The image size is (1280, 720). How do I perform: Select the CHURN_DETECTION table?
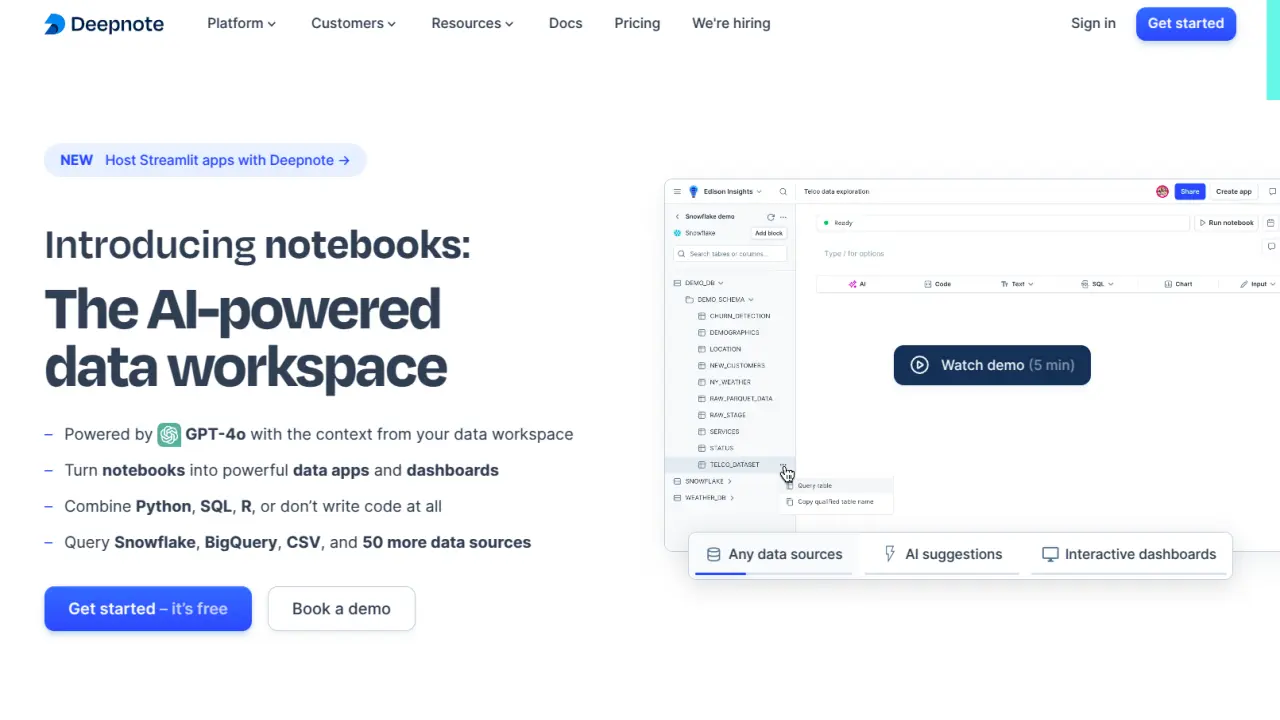pos(734,316)
